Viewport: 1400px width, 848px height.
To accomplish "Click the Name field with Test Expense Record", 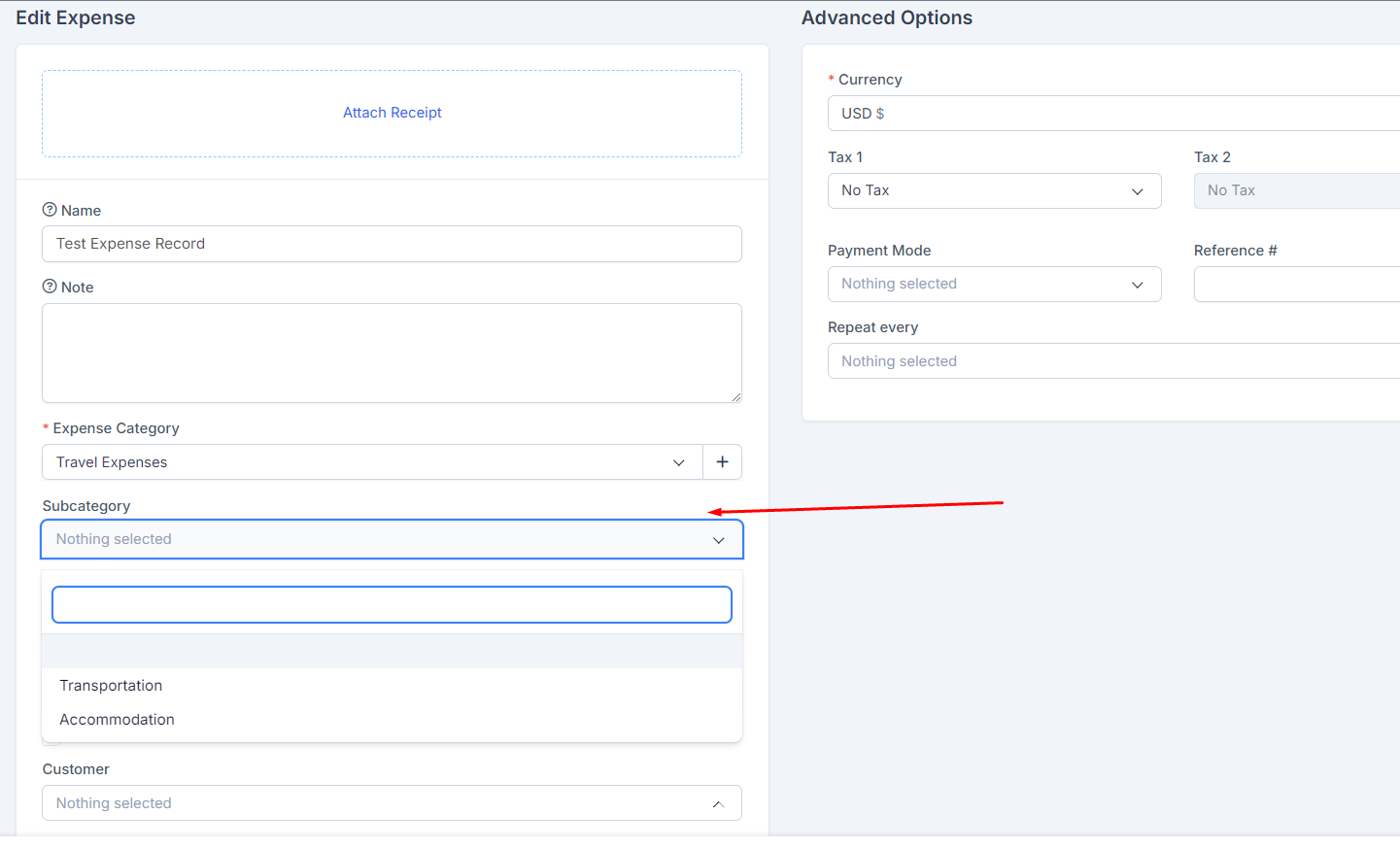I will pos(392,244).
